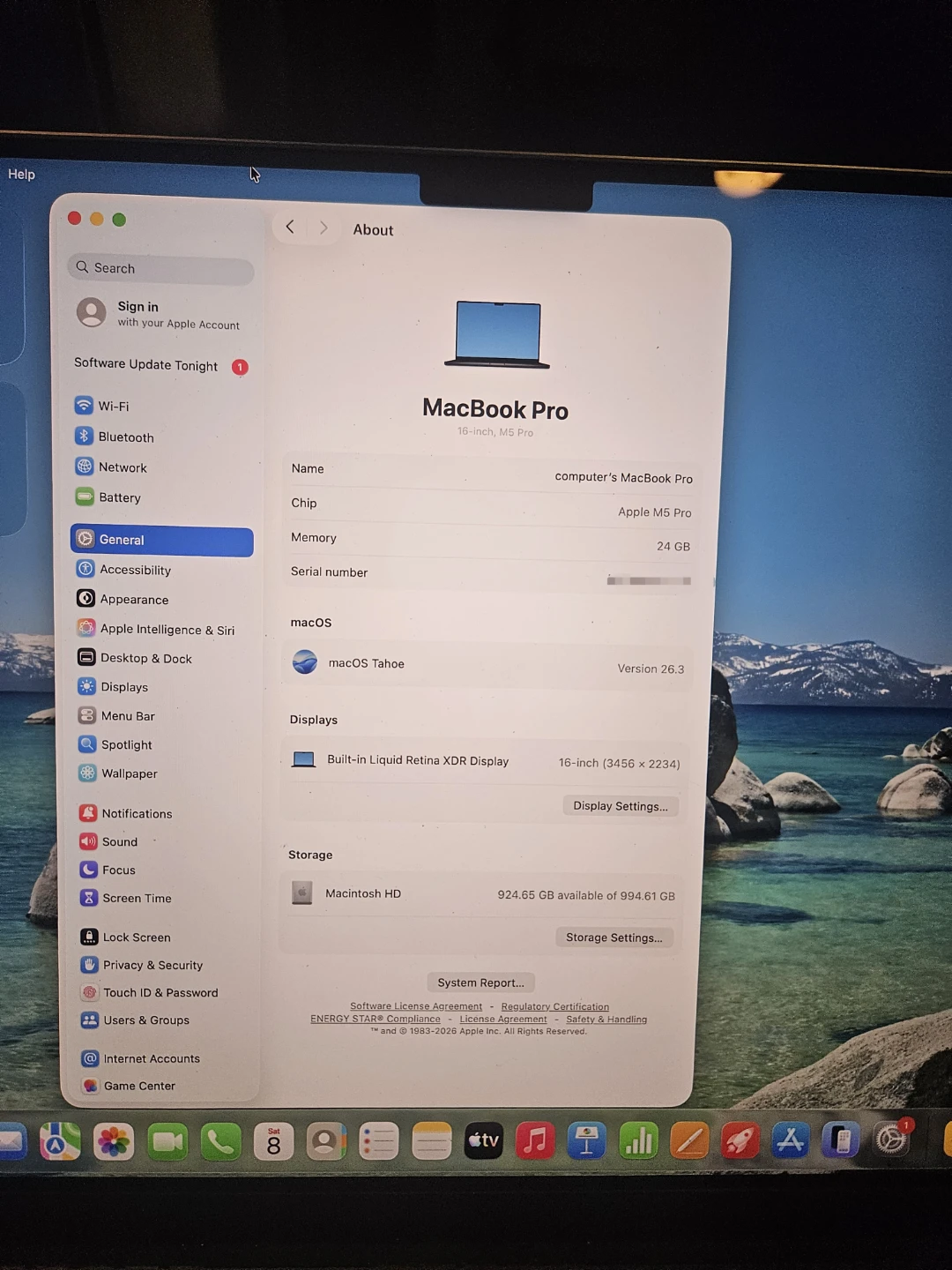This screenshot has height=1270, width=952.
Task: Open FaceTime from the Dock
Action: [167, 1142]
